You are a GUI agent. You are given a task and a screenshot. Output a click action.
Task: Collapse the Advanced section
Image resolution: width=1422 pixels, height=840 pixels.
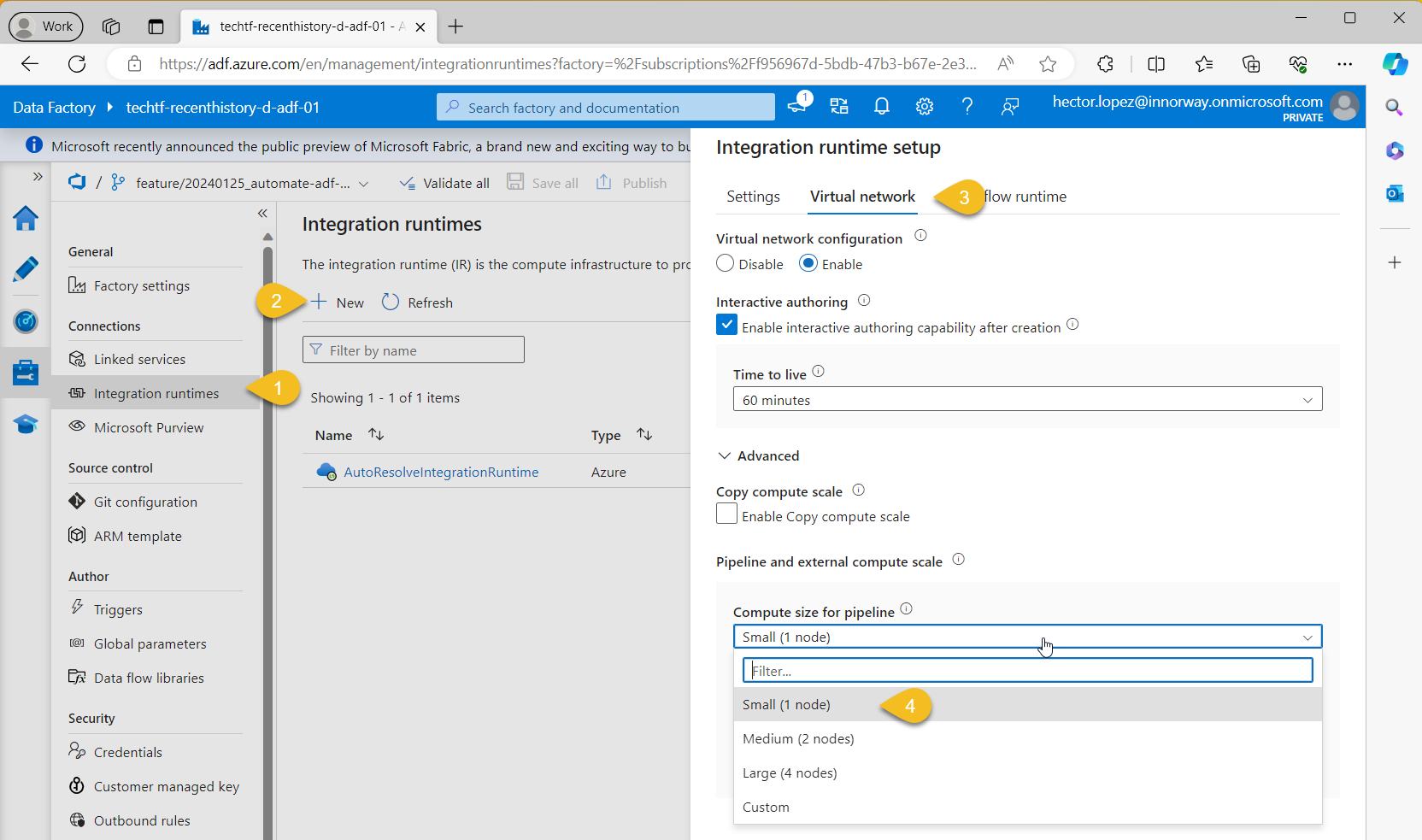pos(759,455)
